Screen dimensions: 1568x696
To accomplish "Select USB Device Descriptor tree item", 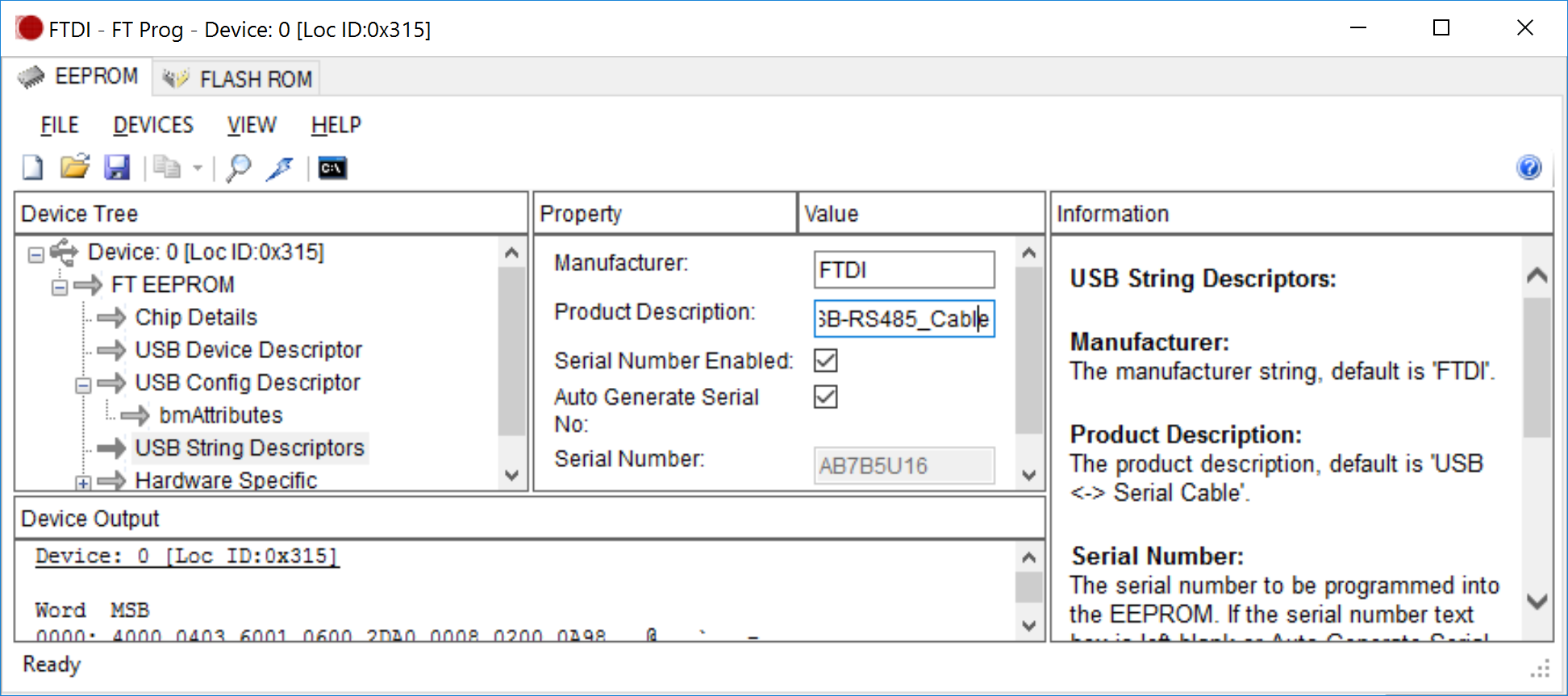I will [248, 350].
